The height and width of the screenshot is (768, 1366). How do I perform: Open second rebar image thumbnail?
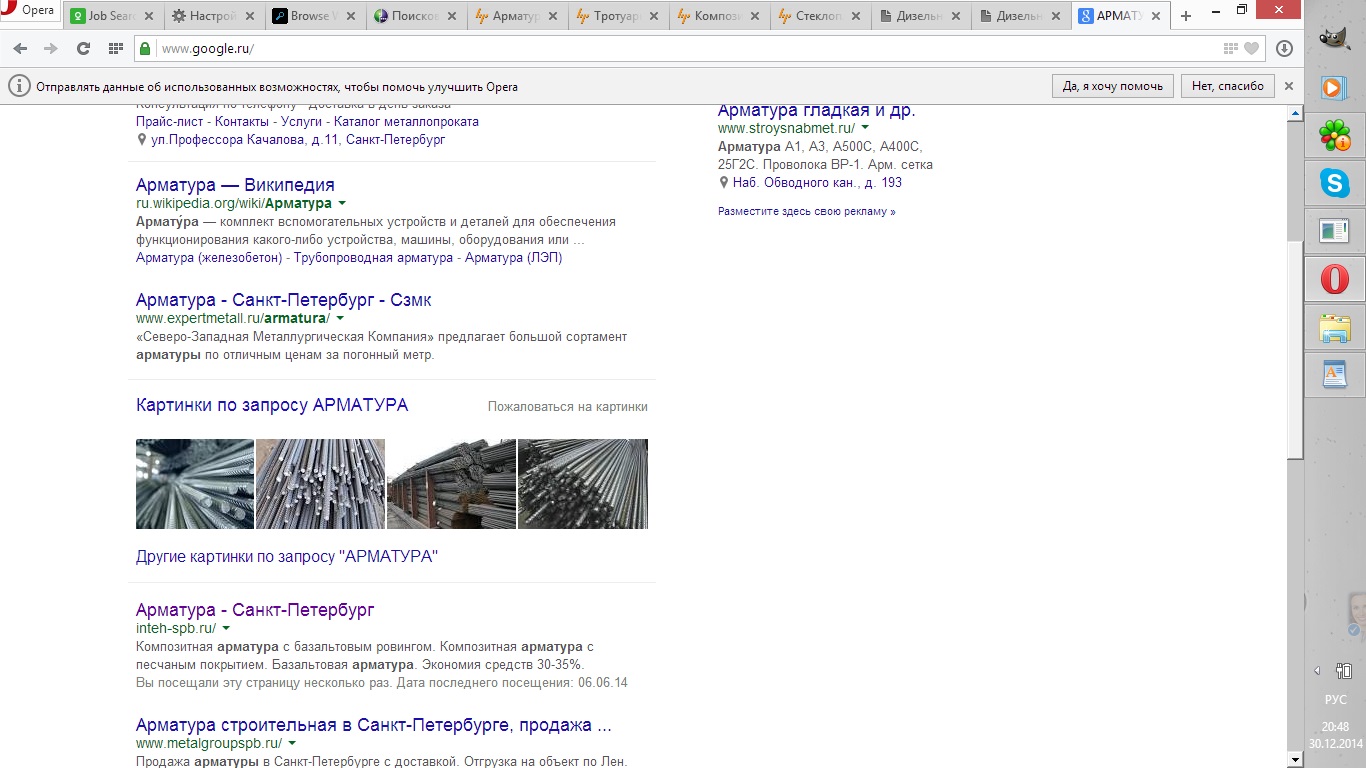pos(320,484)
